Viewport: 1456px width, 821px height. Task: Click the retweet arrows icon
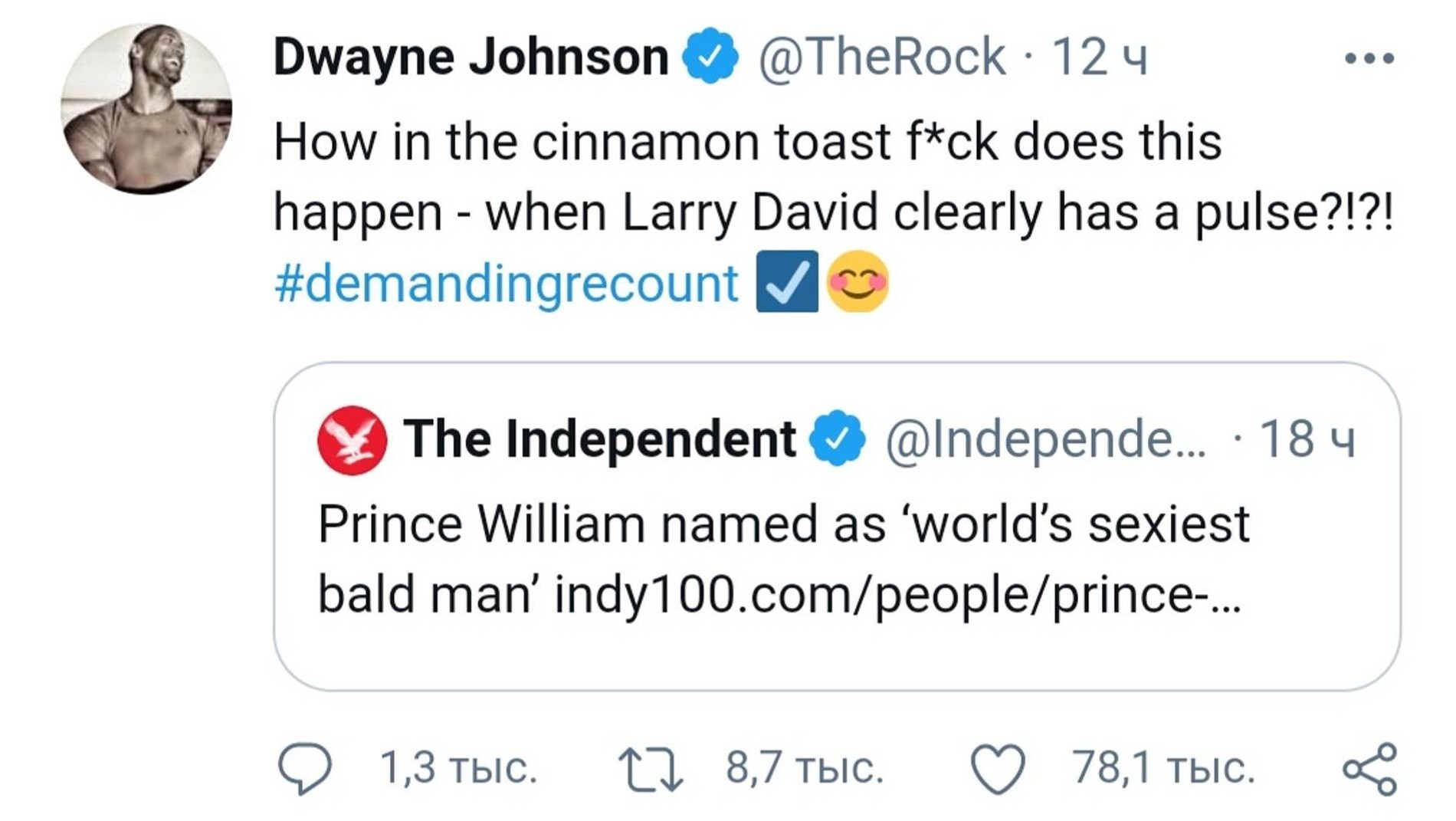(651, 769)
